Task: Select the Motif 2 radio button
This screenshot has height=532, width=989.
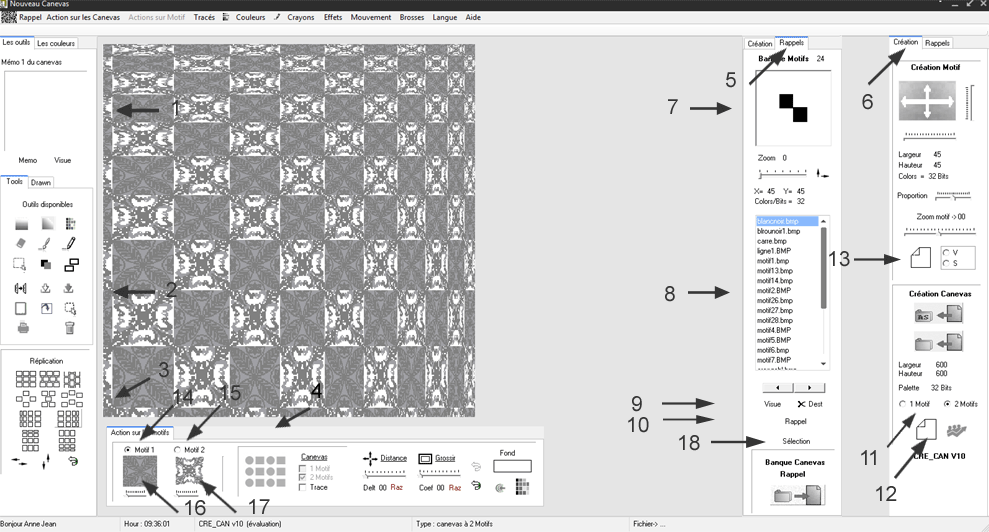Action: (x=178, y=450)
